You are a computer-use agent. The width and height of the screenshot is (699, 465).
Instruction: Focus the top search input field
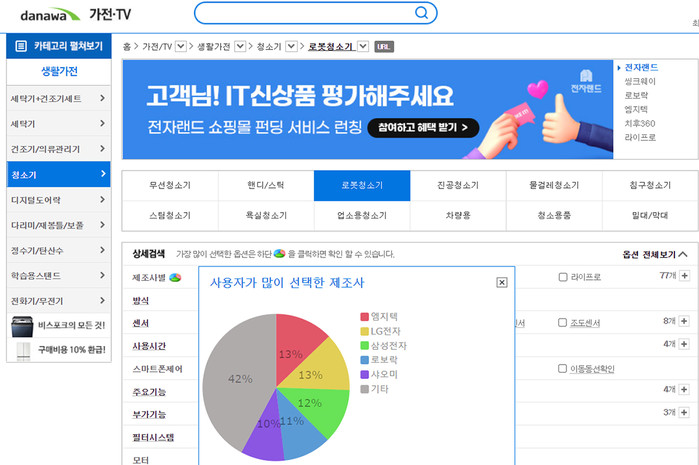(x=305, y=13)
